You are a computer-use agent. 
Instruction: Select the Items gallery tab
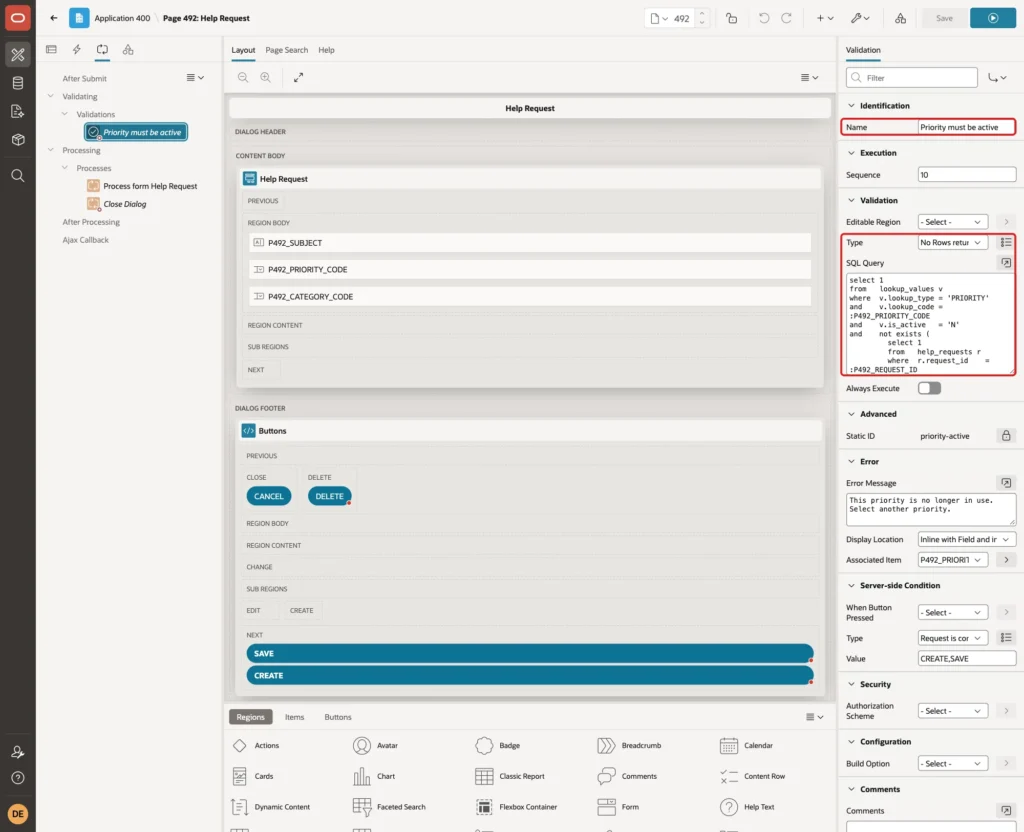[295, 717]
